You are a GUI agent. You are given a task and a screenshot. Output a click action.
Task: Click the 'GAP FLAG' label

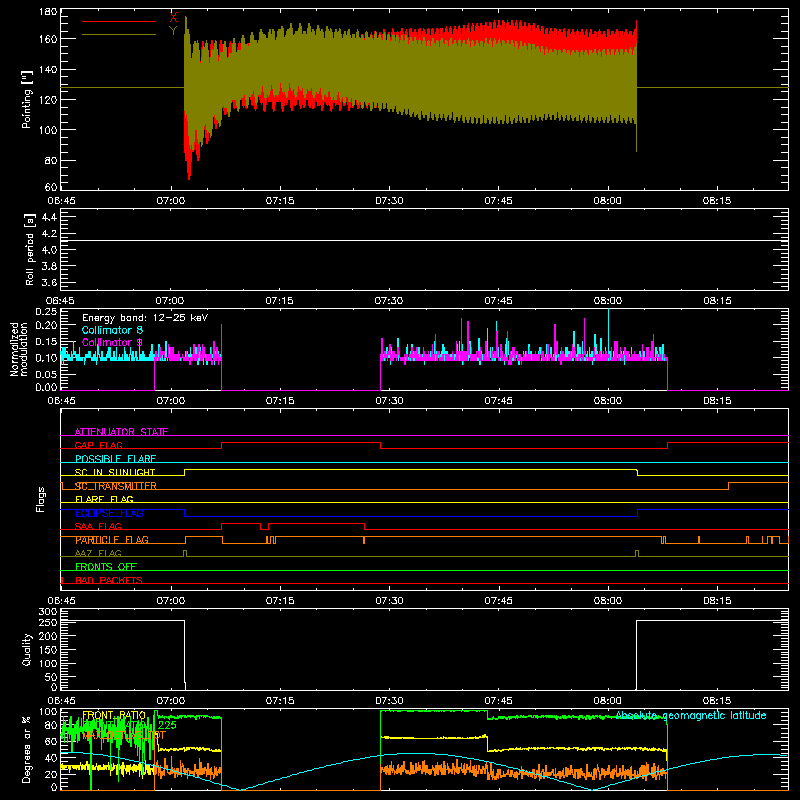click(98, 445)
